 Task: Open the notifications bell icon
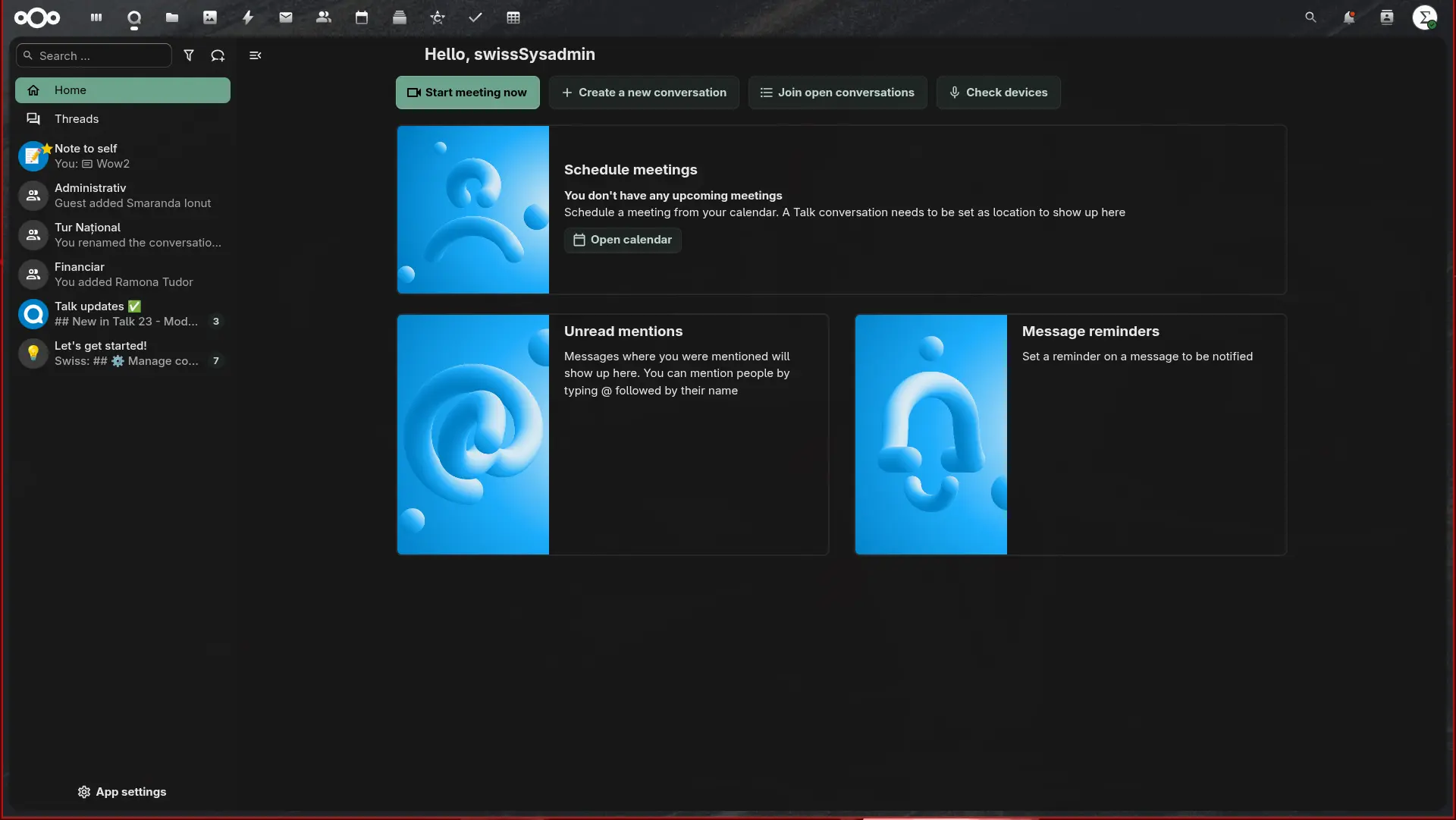1348,17
